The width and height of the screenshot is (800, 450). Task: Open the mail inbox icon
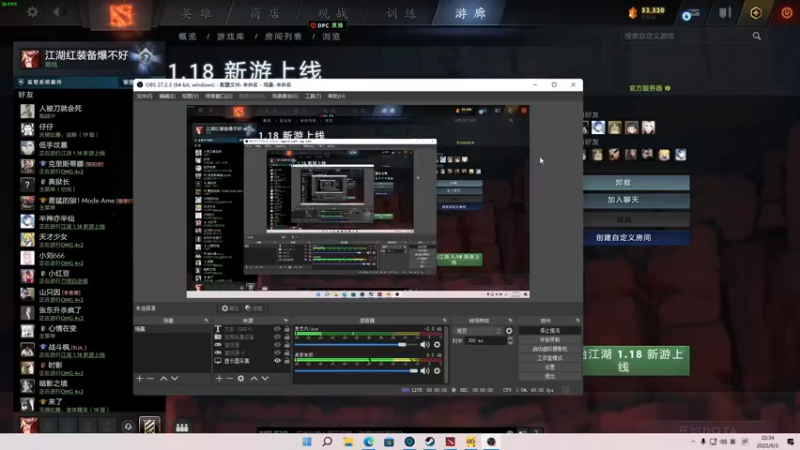(x=690, y=14)
